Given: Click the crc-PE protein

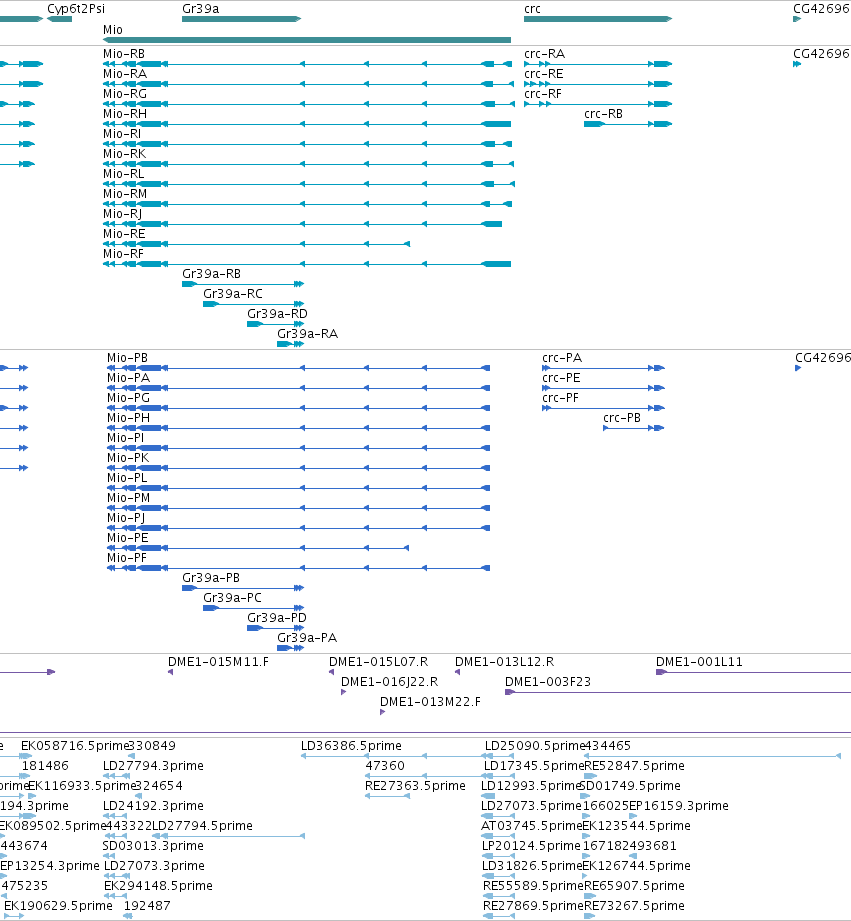Looking at the screenshot, I should tap(561, 378).
